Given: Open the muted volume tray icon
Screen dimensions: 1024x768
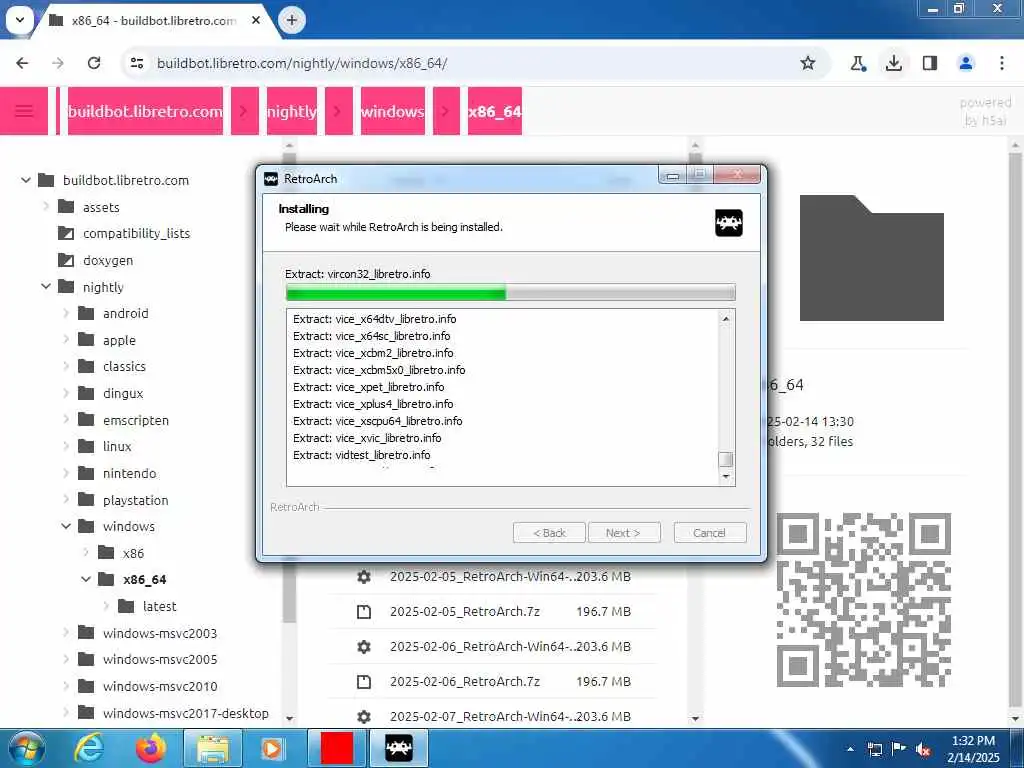Looking at the screenshot, I should coord(923,749).
